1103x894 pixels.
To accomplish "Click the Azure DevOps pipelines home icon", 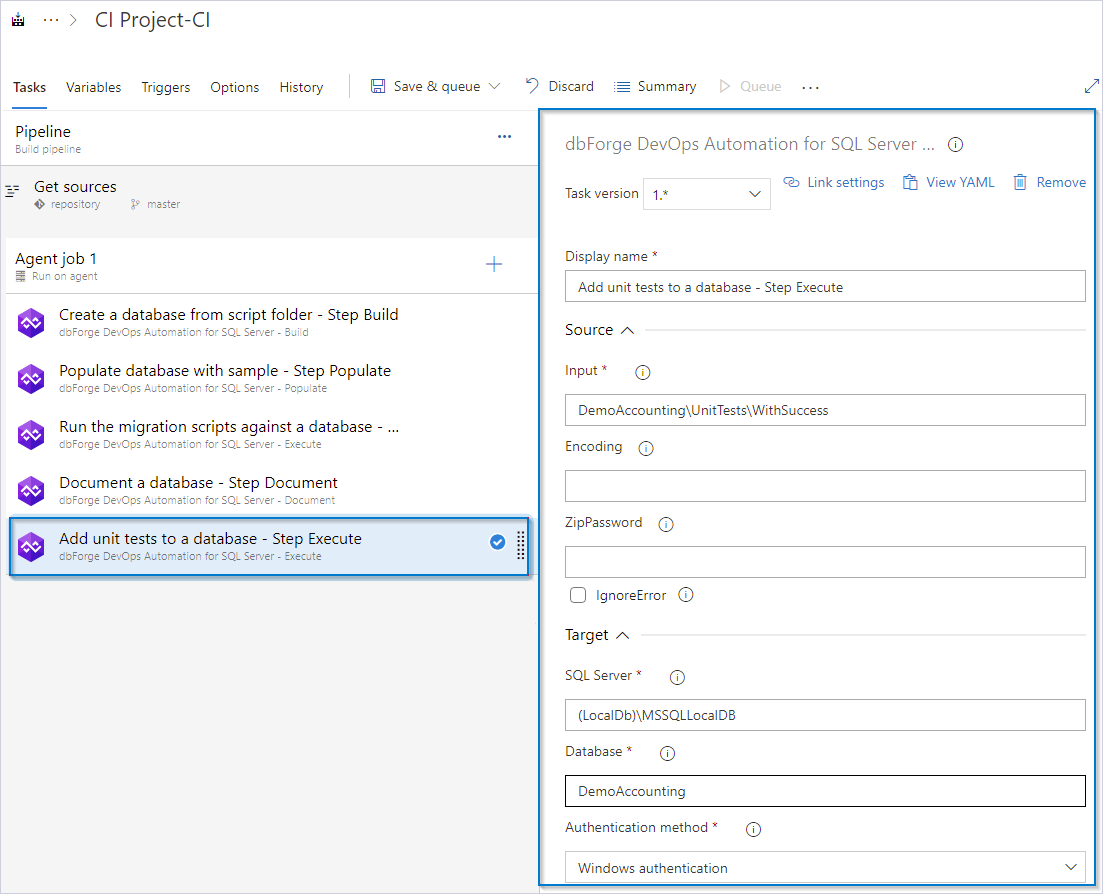I will click(x=18, y=20).
